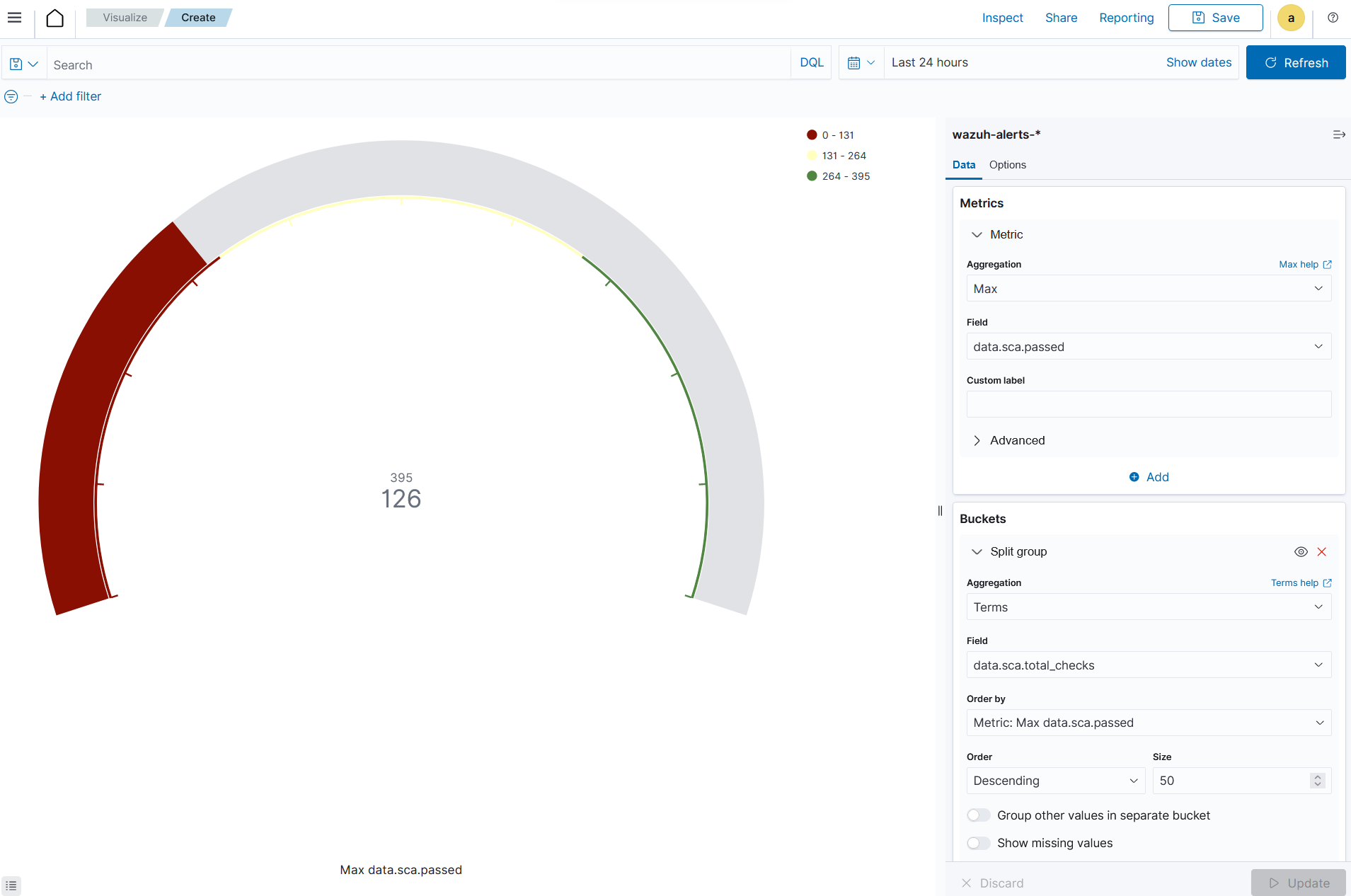Click the 0 - 131 legend color
Image resolution: width=1351 pixels, height=896 pixels.
coord(812,135)
